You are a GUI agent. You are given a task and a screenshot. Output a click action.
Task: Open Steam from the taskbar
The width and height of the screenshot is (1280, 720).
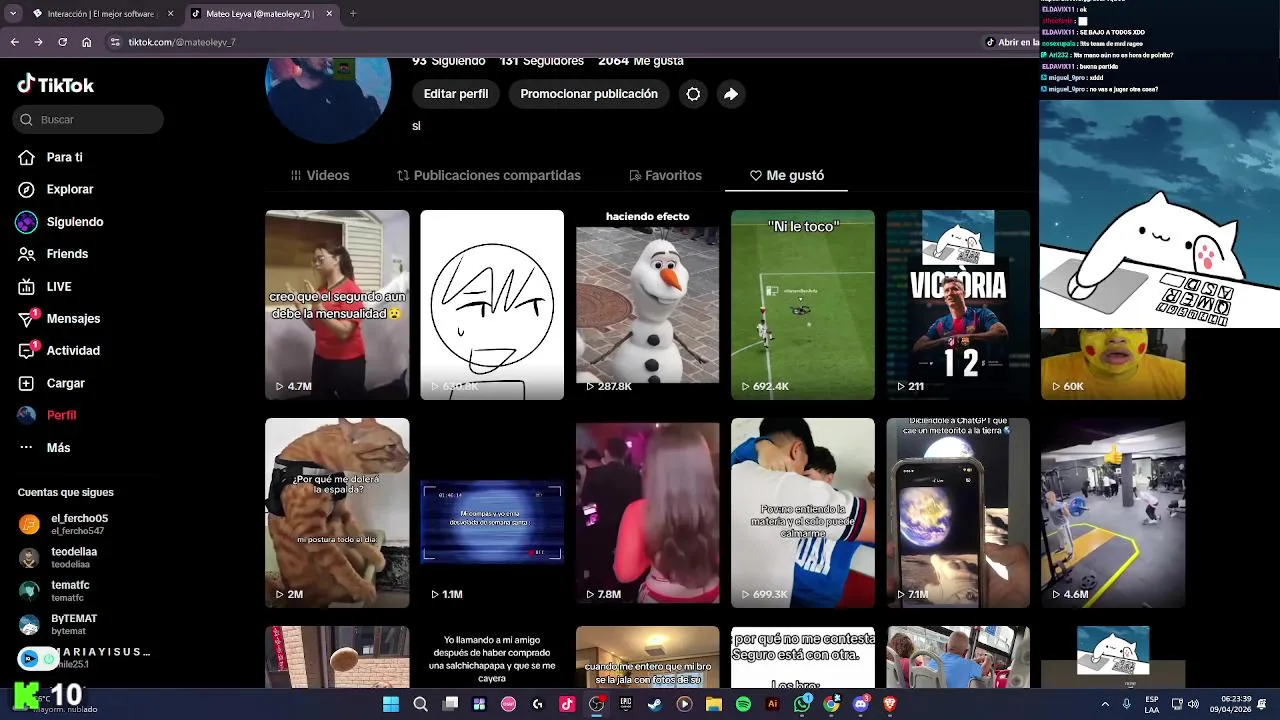pos(654,704)
